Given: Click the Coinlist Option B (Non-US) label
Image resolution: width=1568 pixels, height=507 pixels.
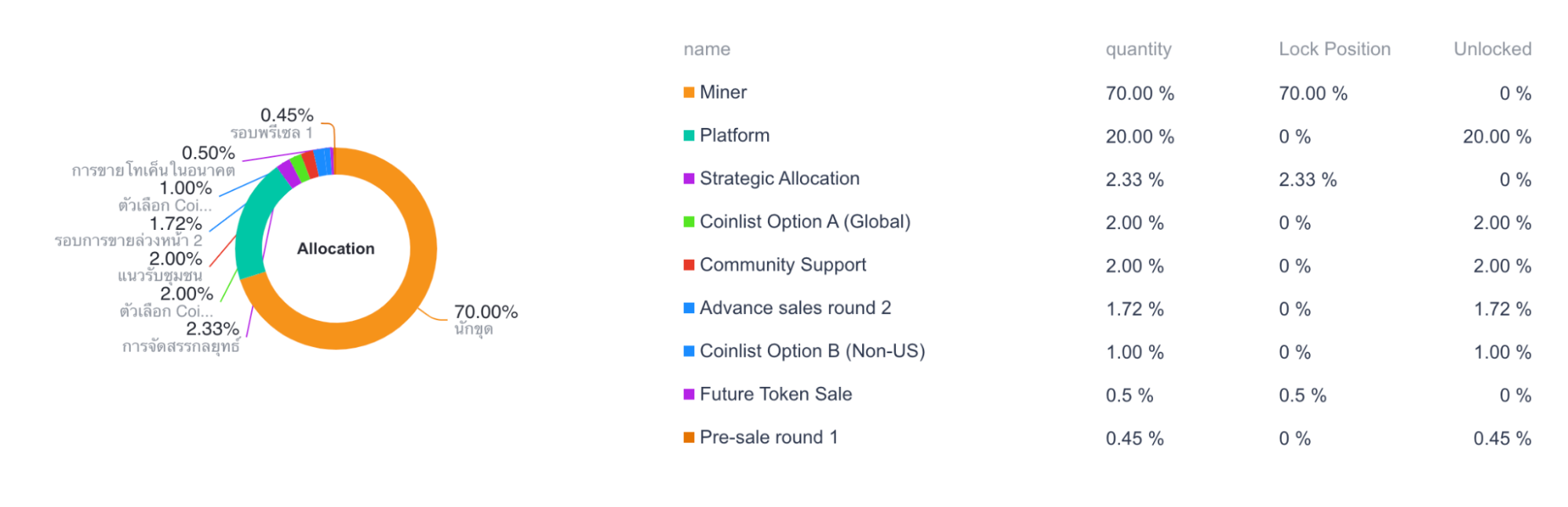Looking at the screenshot, I should [x=812, y=352].
